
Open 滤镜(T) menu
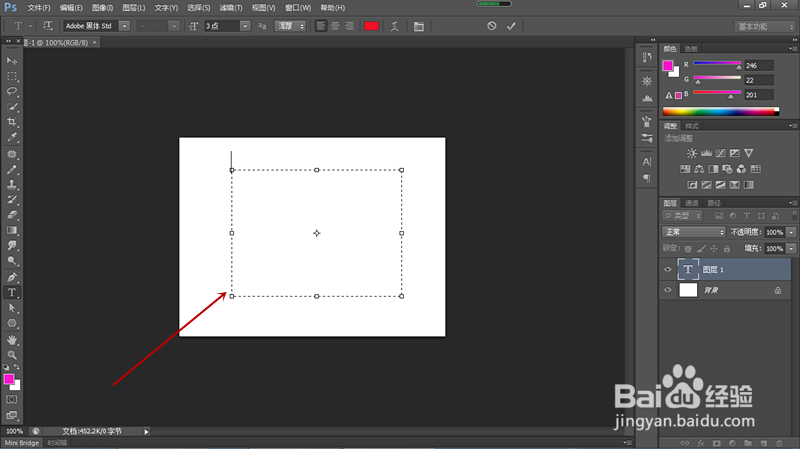coord(231,8)
